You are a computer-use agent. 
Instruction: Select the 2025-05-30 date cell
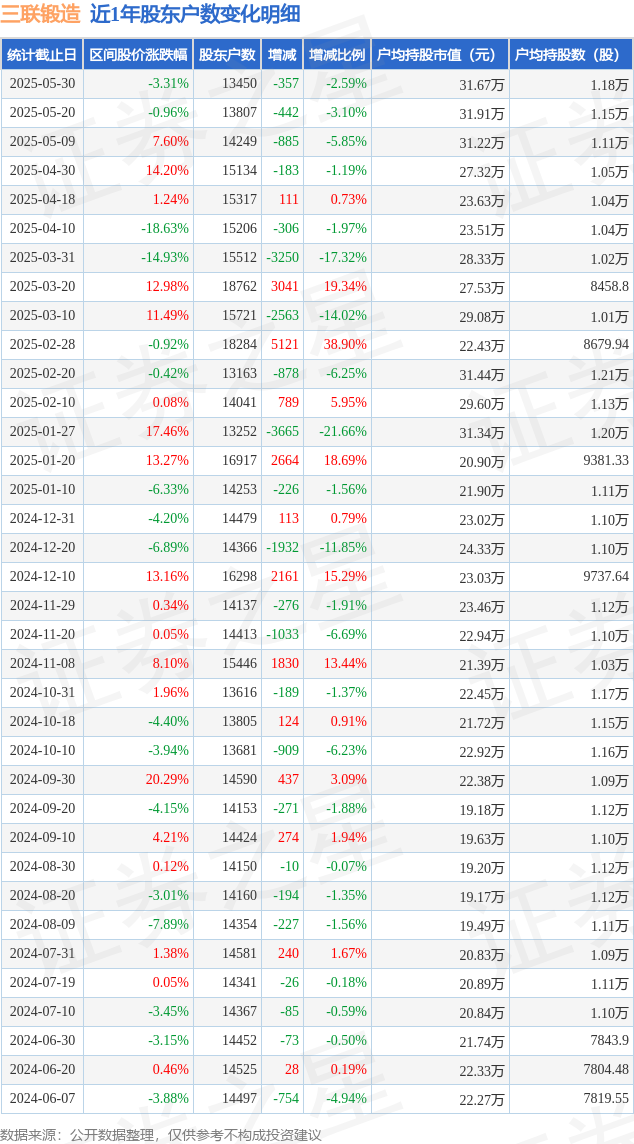point(42,84)
